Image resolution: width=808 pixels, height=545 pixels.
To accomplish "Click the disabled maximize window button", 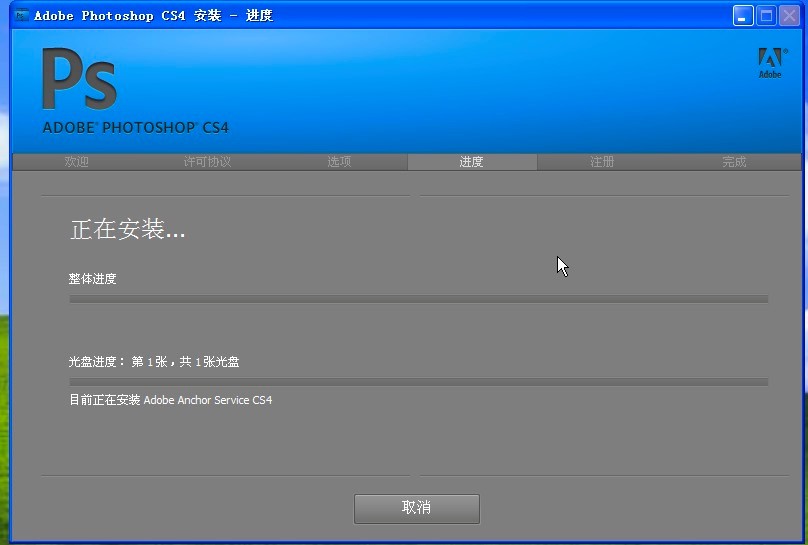I will point(766,16).
